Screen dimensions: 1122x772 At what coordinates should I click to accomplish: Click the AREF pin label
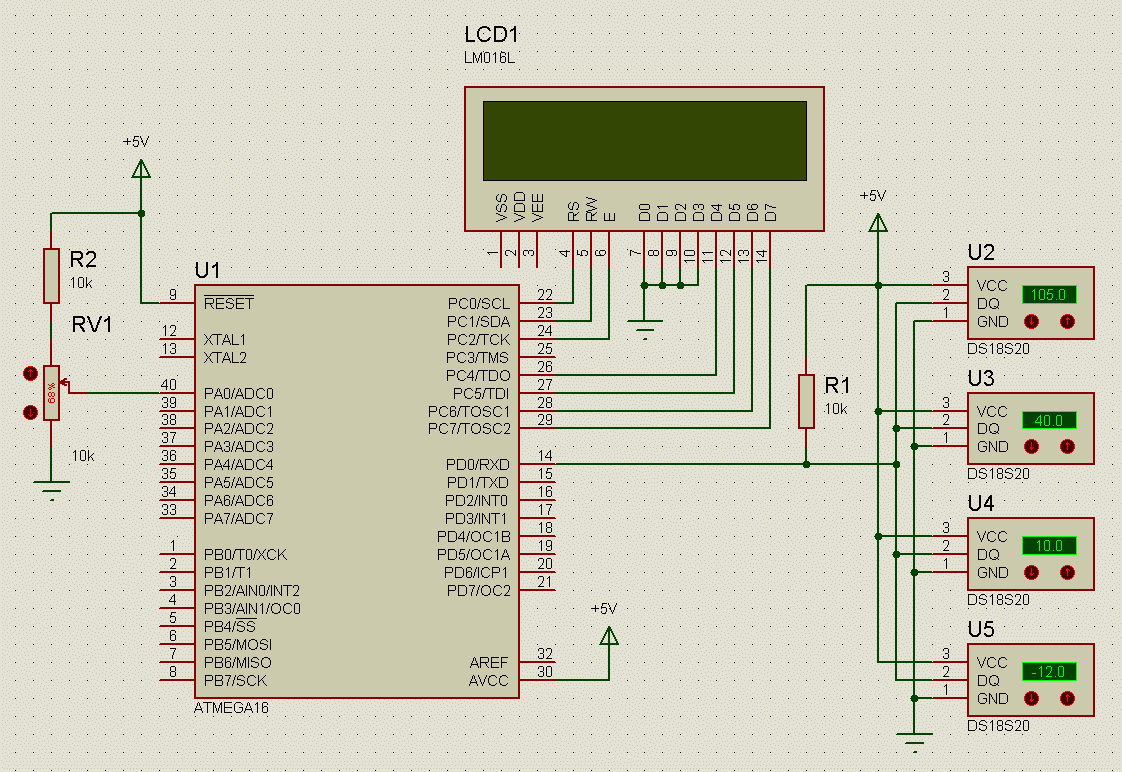click(489, 663)
